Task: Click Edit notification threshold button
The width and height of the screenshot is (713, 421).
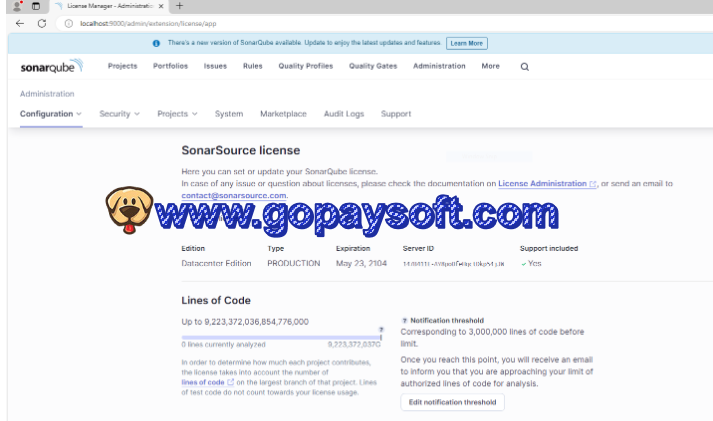Action: coord(452,402)
